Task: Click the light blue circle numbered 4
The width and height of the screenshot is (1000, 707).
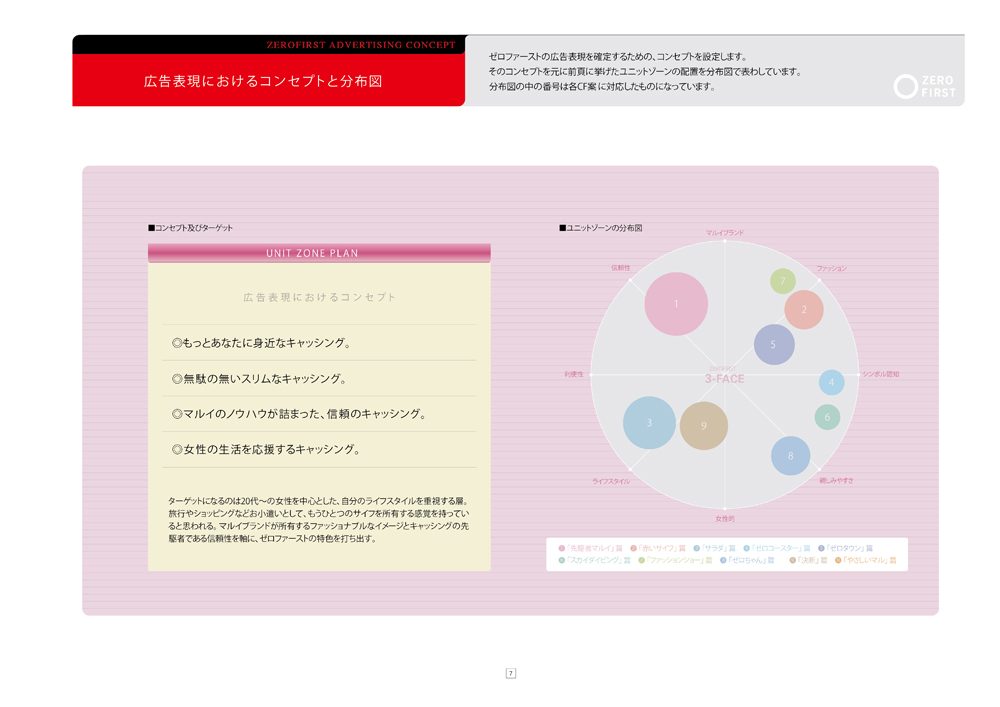Action: pyautogui.click(x=832, y=383)
